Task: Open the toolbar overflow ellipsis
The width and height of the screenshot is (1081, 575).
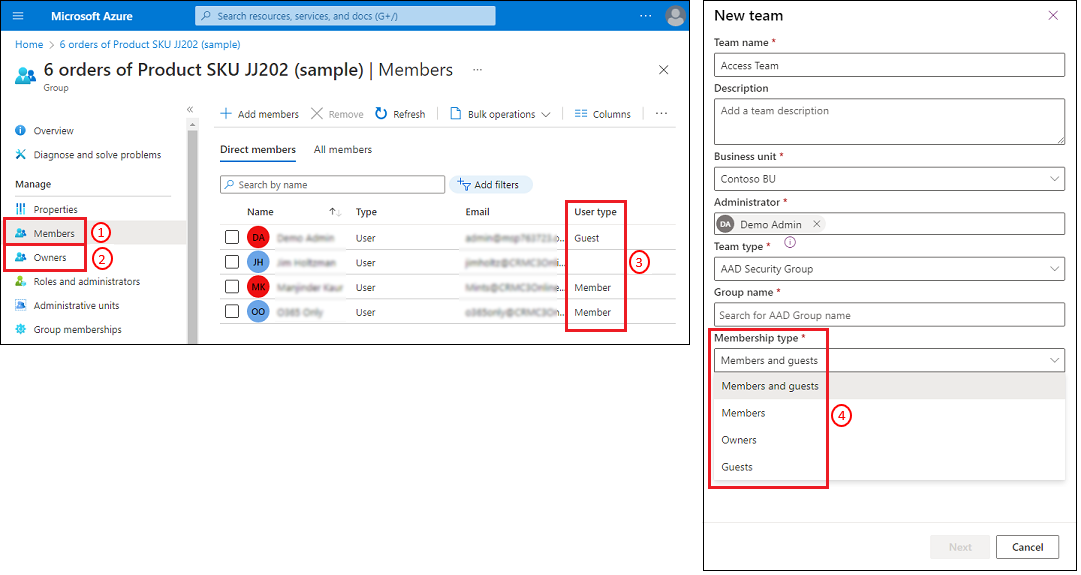Action: [661, 114]
